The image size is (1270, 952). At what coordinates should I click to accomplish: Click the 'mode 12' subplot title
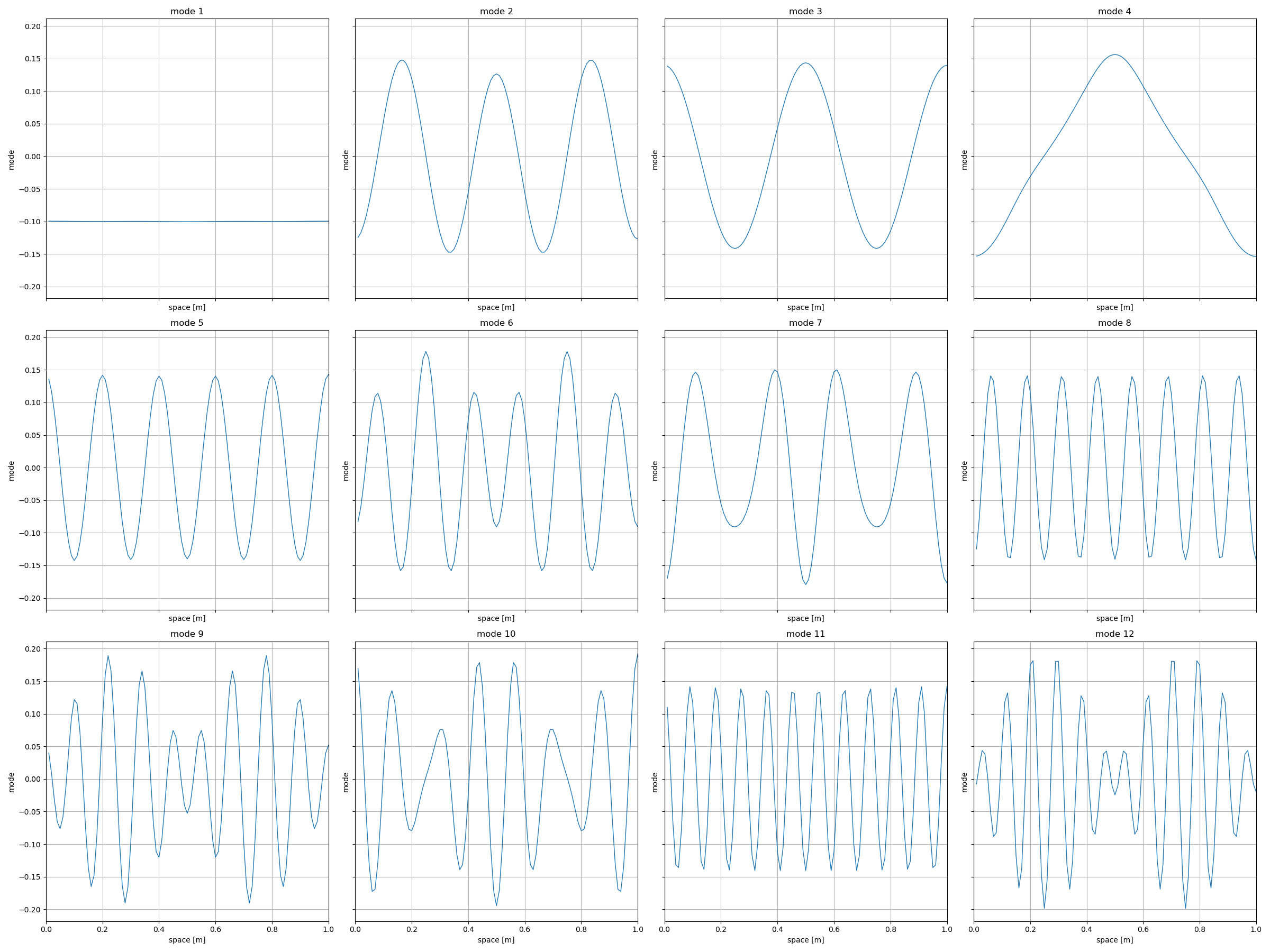[x=1114, y=634]
